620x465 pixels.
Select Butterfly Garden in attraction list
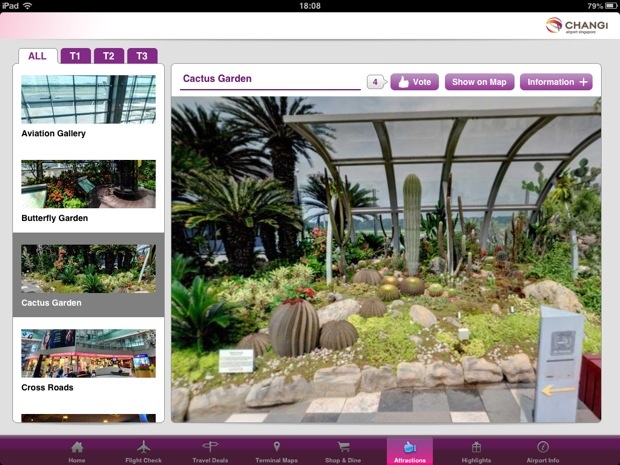(x=88, y=190)
